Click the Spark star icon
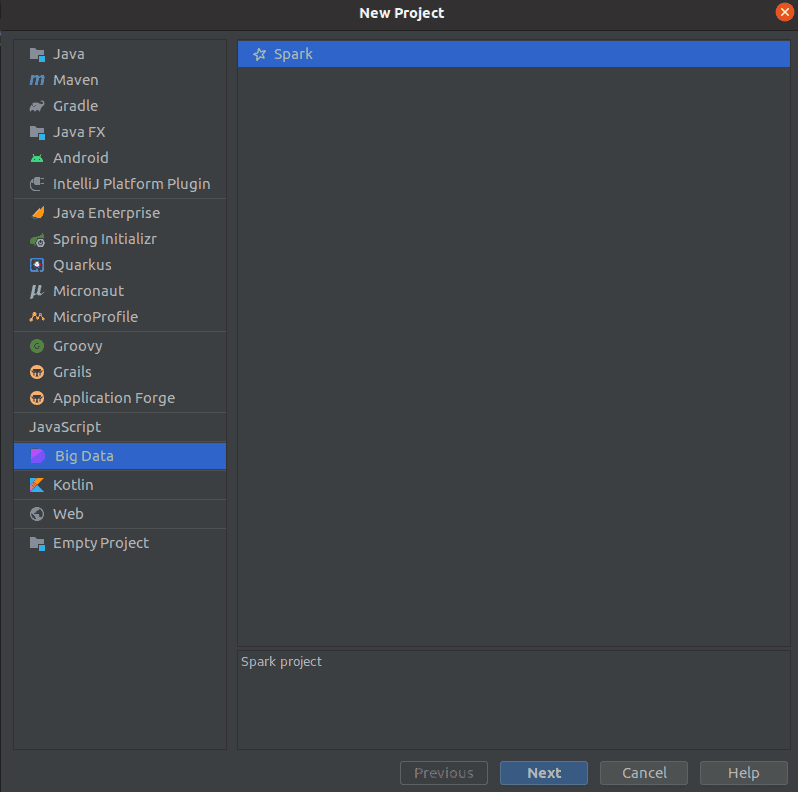 coord(260,54)
